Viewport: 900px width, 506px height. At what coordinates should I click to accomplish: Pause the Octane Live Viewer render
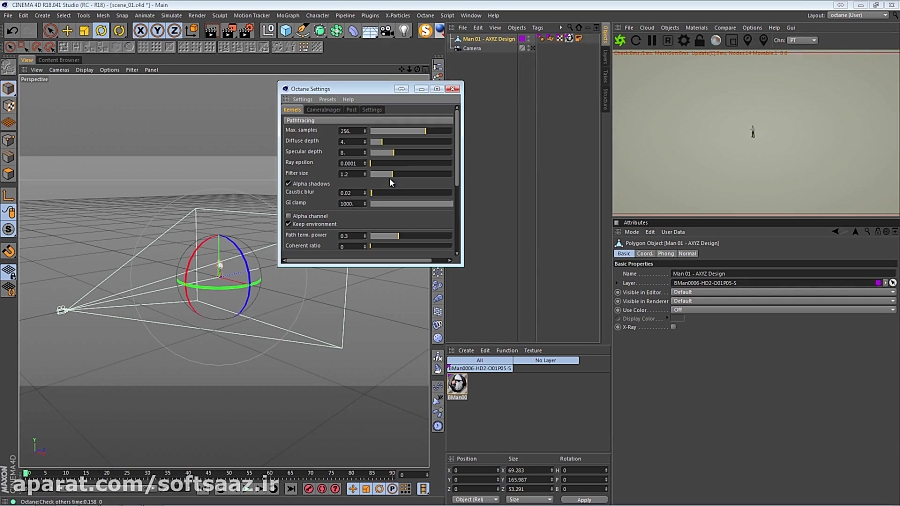[x=652, y=40]
